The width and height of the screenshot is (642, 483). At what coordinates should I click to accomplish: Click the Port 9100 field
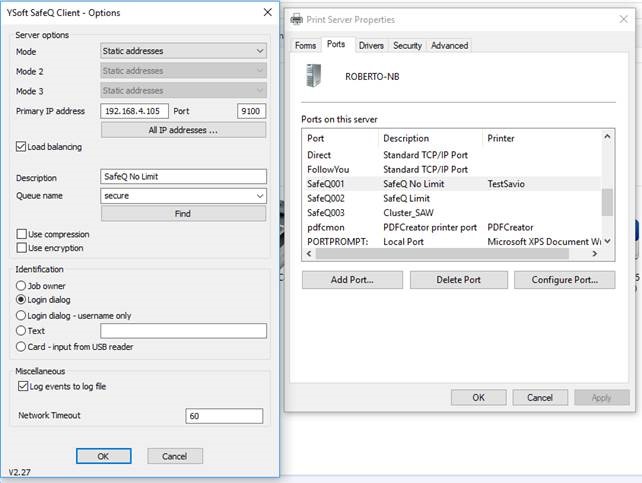coord(251,111)
